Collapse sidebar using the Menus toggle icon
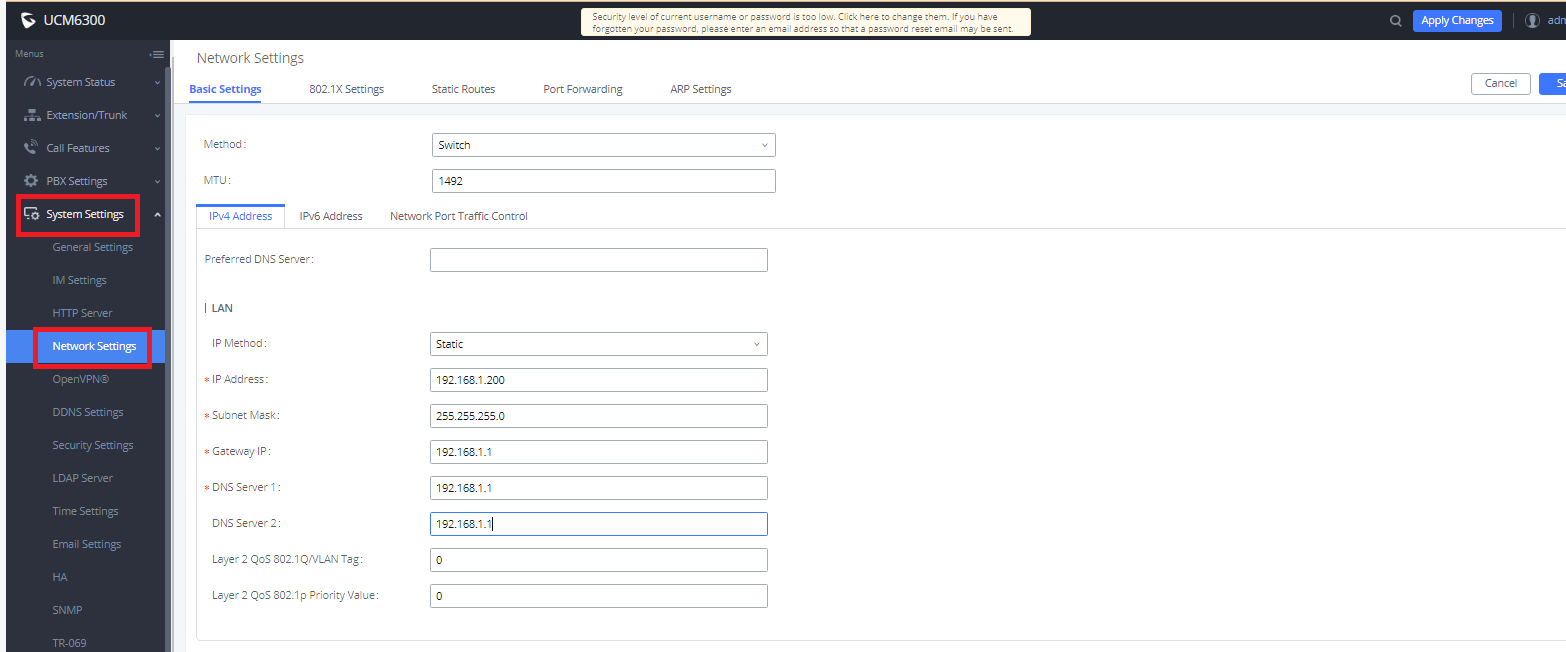Screen dimensions: 1566x652 [x=156, y=54]
